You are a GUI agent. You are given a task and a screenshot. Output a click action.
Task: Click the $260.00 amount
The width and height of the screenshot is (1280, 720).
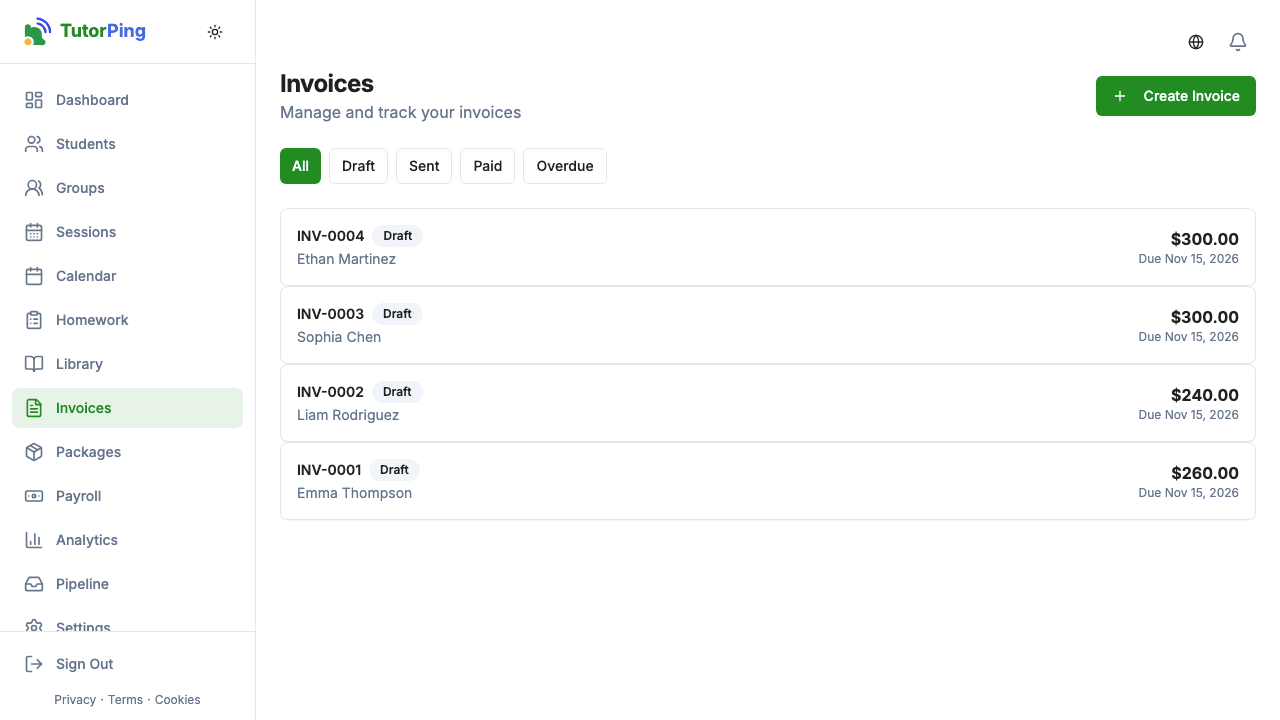click(1205, 473)
